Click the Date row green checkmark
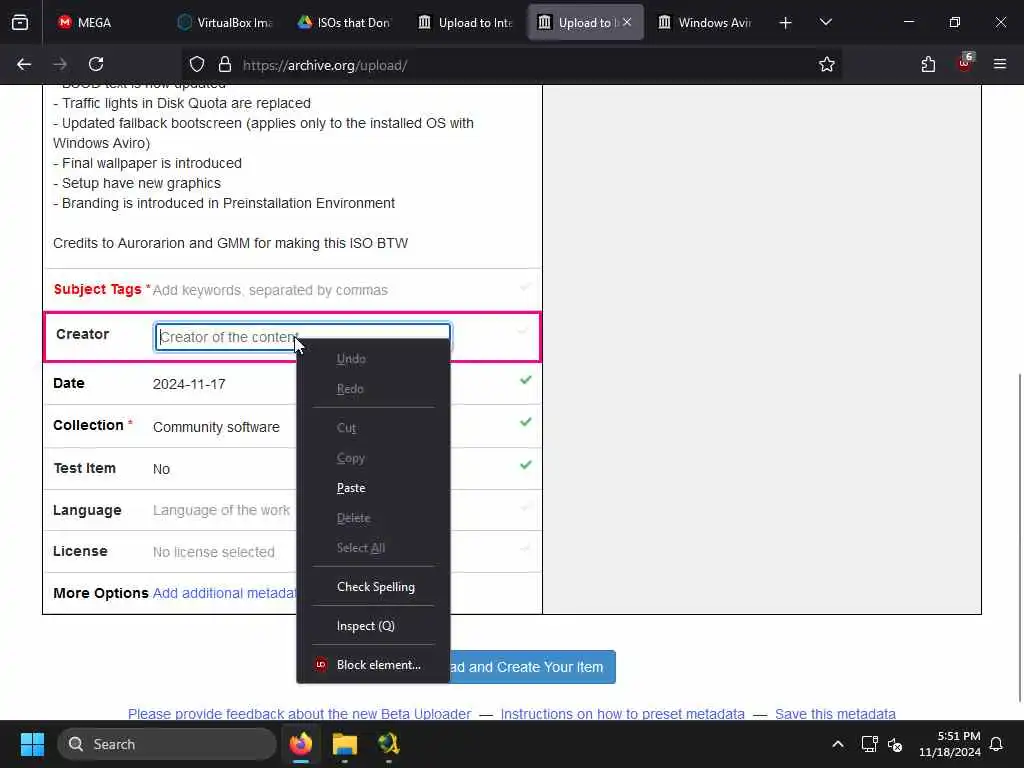Screen dimensions: 1024x768 click(526, 380)
